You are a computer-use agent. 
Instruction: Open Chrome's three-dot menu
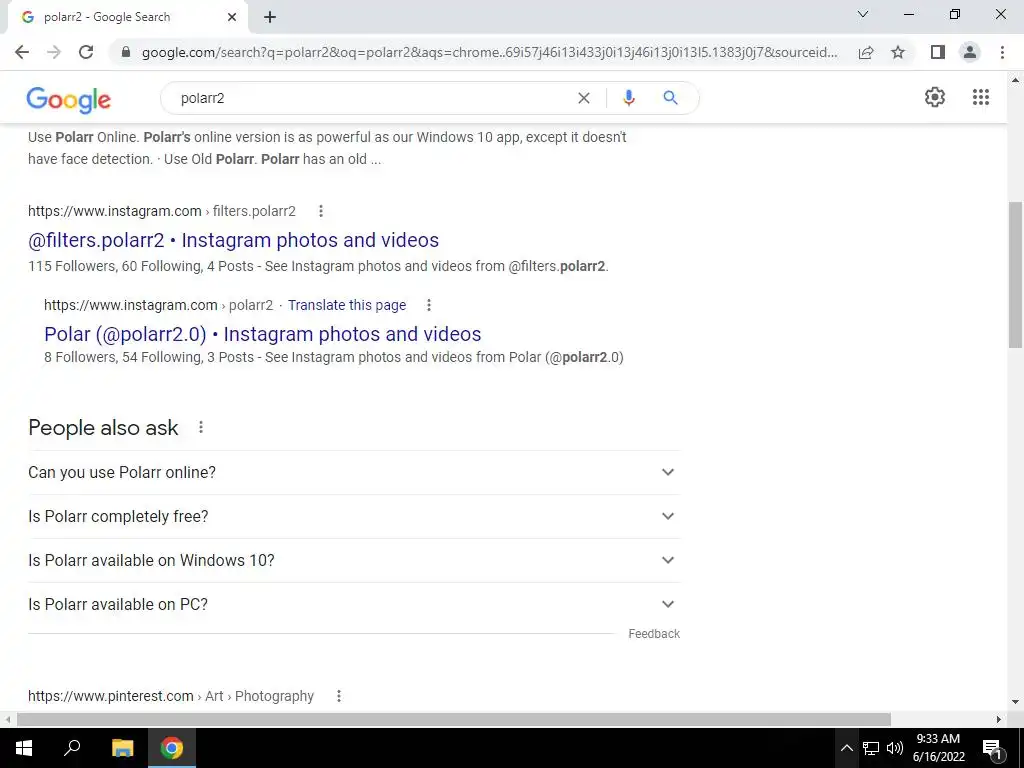pyautogui.click(x=1002, y=52)
